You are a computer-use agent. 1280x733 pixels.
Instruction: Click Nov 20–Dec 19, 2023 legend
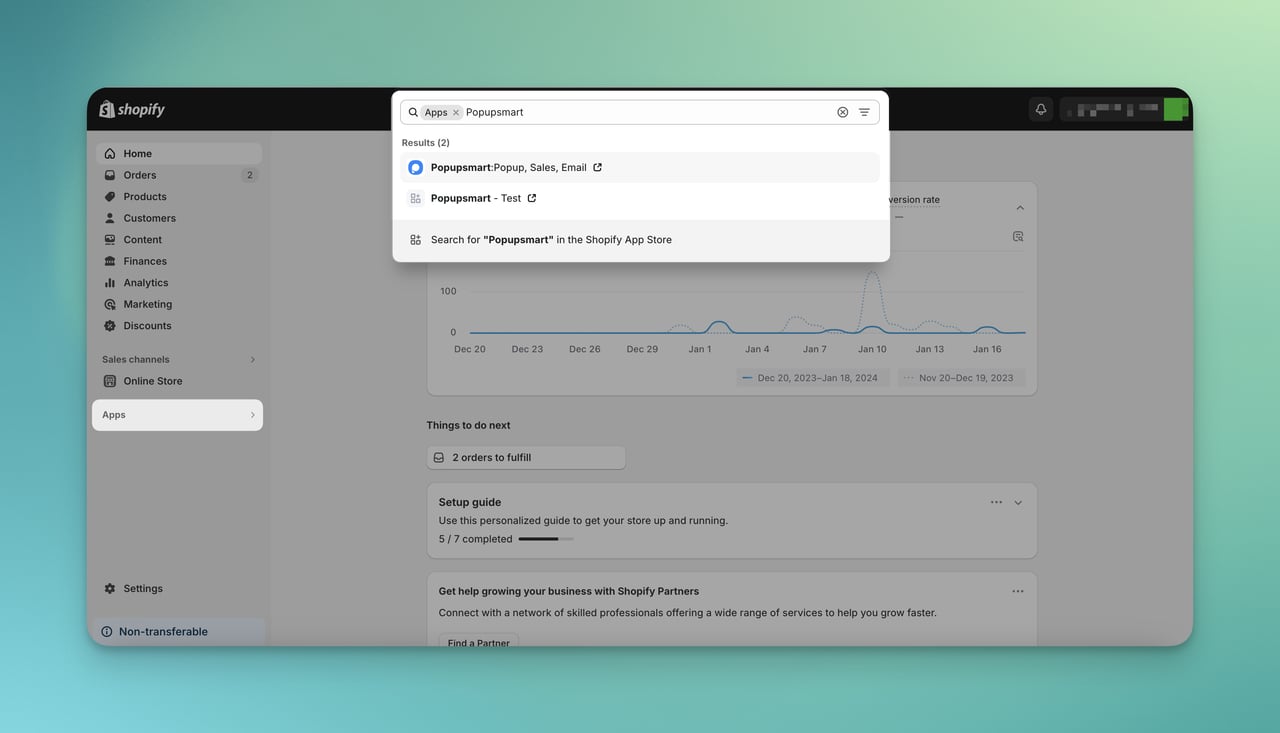click(960, 378)
